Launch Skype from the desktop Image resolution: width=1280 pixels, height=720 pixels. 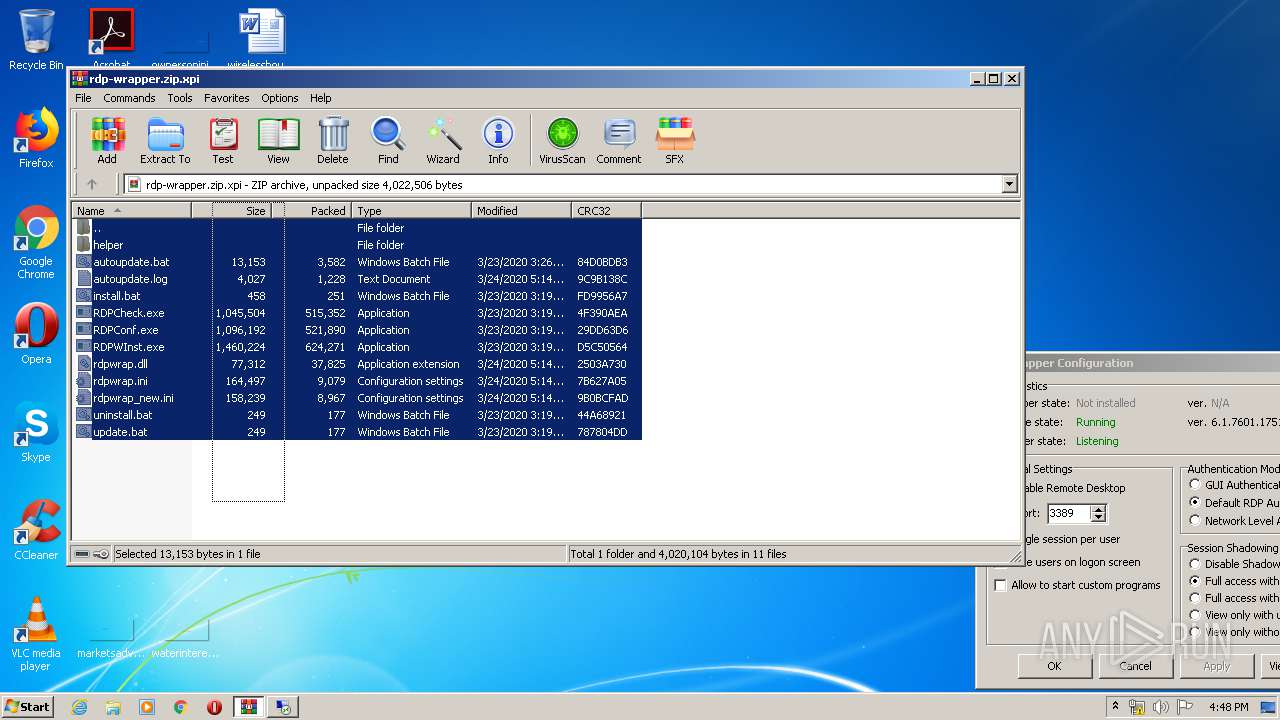[36, 433]
